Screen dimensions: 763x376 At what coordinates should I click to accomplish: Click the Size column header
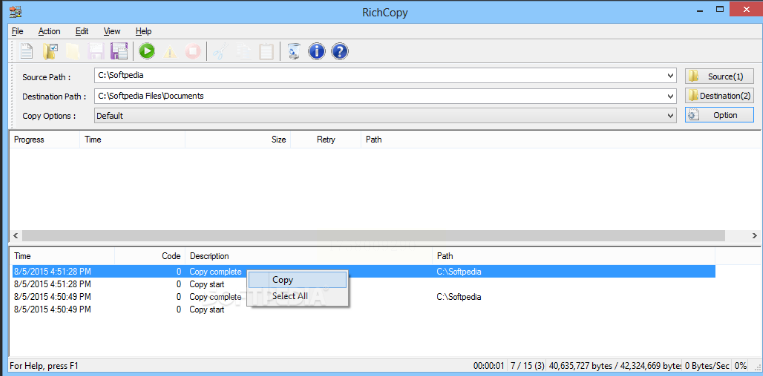pyautogui.click(x=238, y=140)
